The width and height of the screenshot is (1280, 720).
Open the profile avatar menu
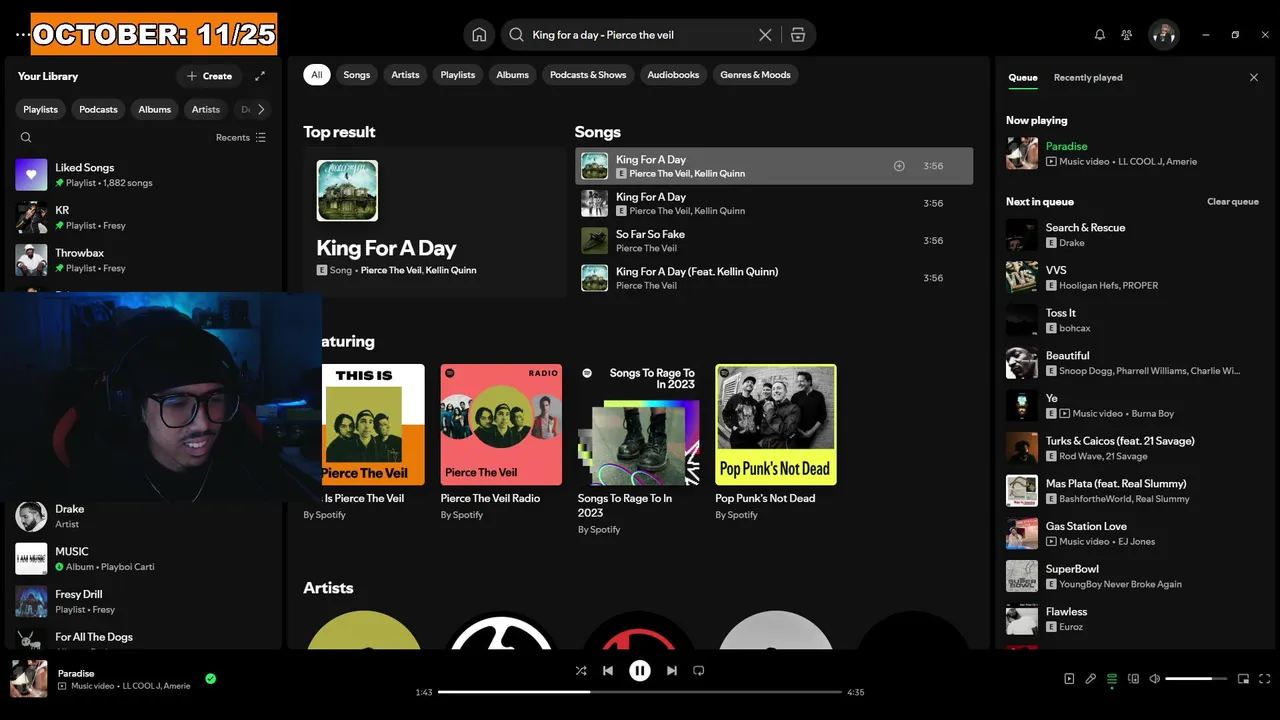click(1164, 35)
